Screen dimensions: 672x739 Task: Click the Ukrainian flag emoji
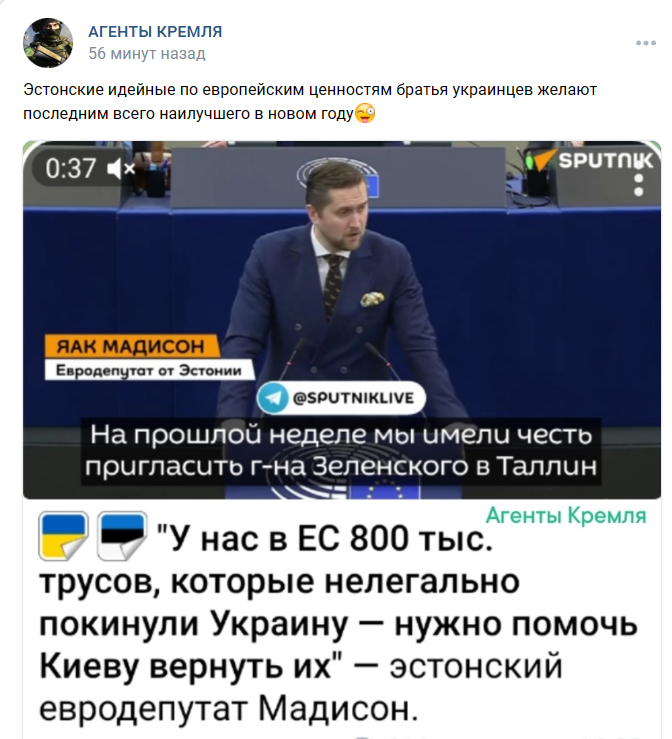63,536
